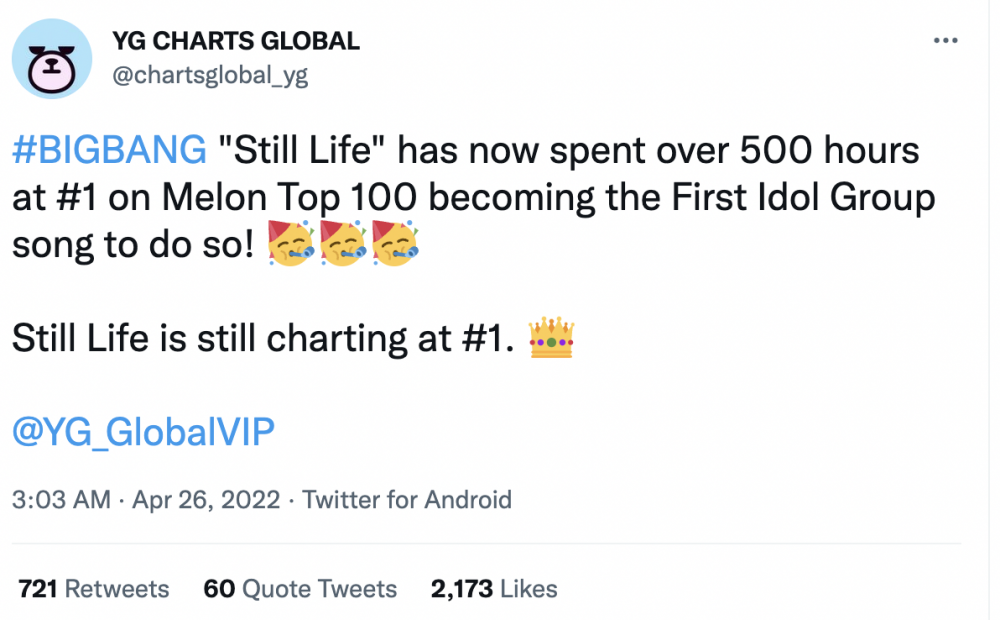Open the @YG_GlobalVIP mention
The width and height of the screenshot is (1000, 620).
click(143, 432)
